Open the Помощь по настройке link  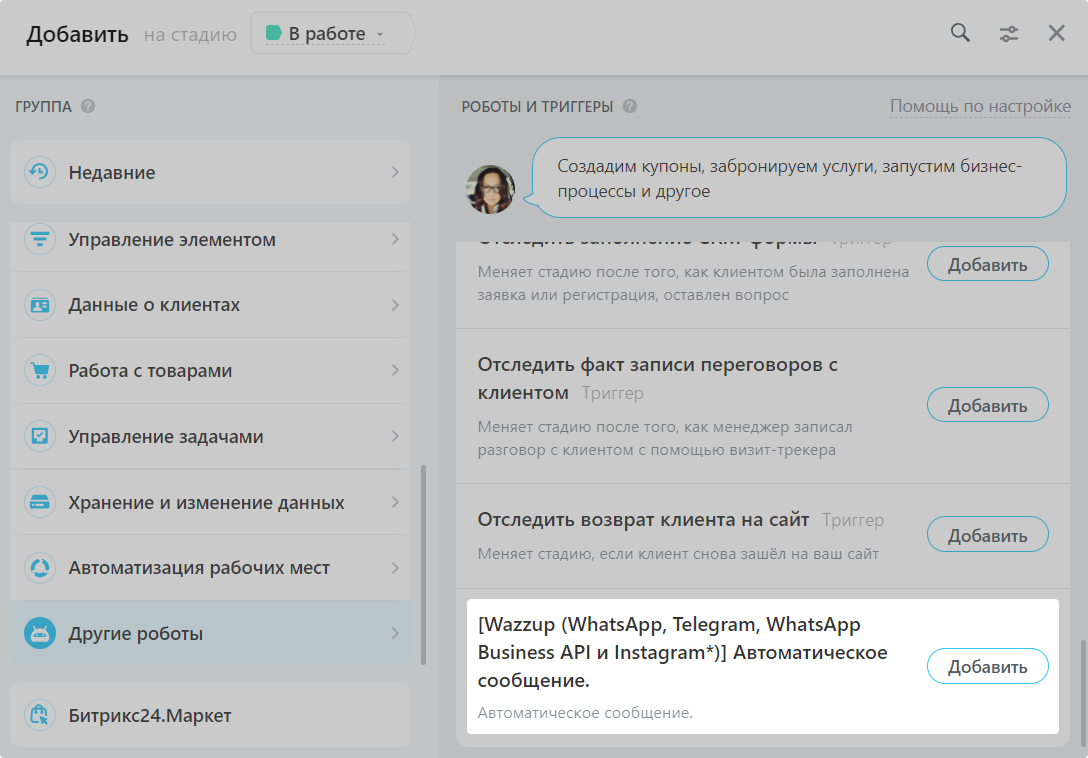coord(981,106)
